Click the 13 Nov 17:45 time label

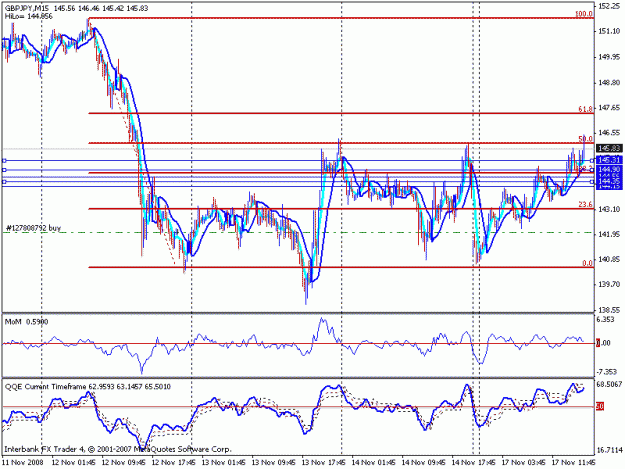tap(324, 463)
